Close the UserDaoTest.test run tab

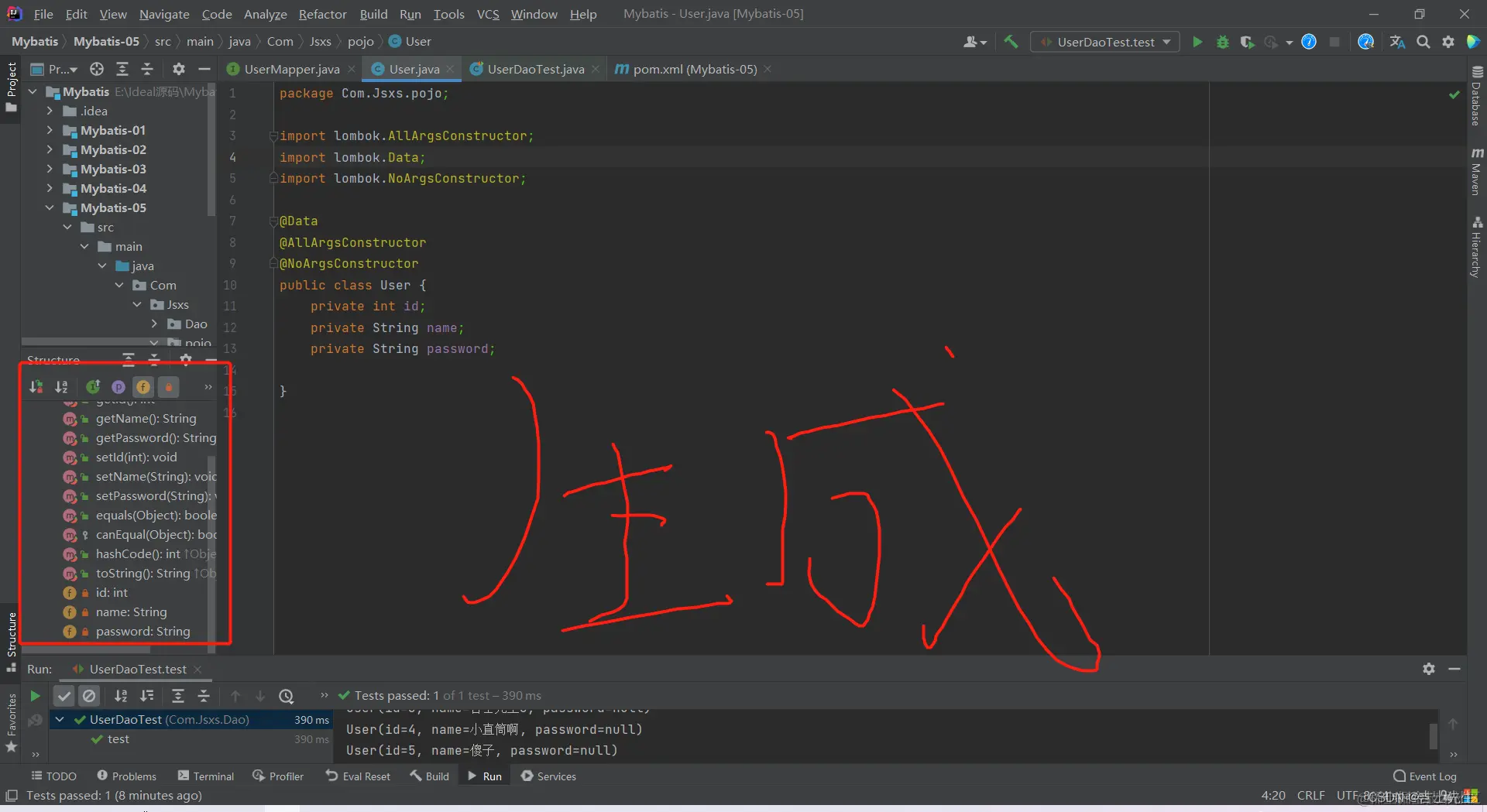click(197, 669)
